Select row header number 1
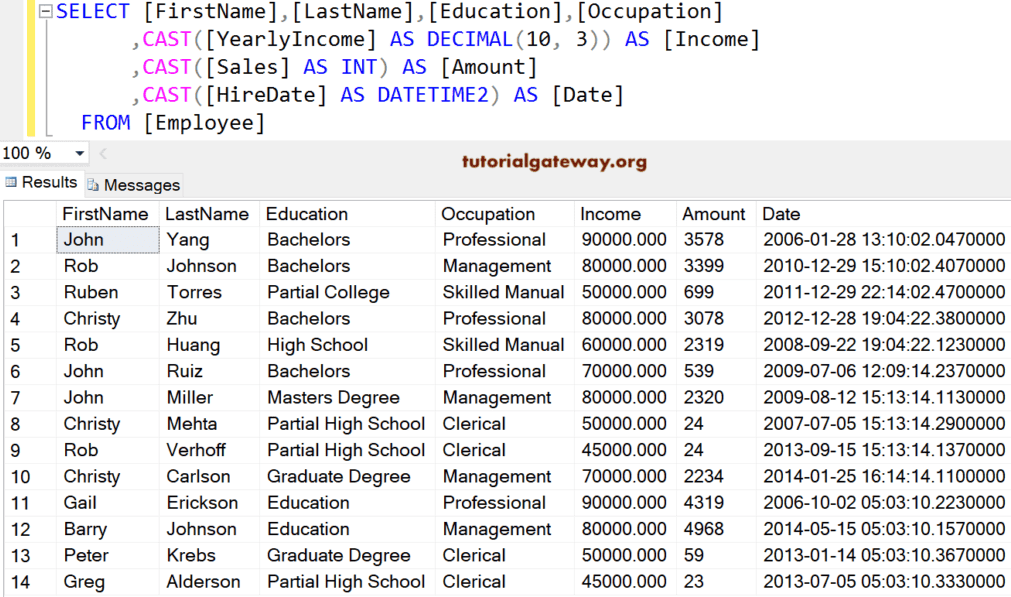The width and height of the screenshot is (1011, 597). [x=30, y=240]
